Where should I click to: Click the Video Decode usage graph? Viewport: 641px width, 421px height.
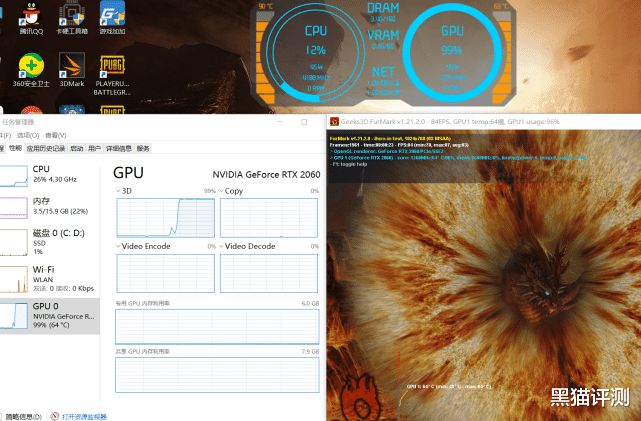[269, 273]
